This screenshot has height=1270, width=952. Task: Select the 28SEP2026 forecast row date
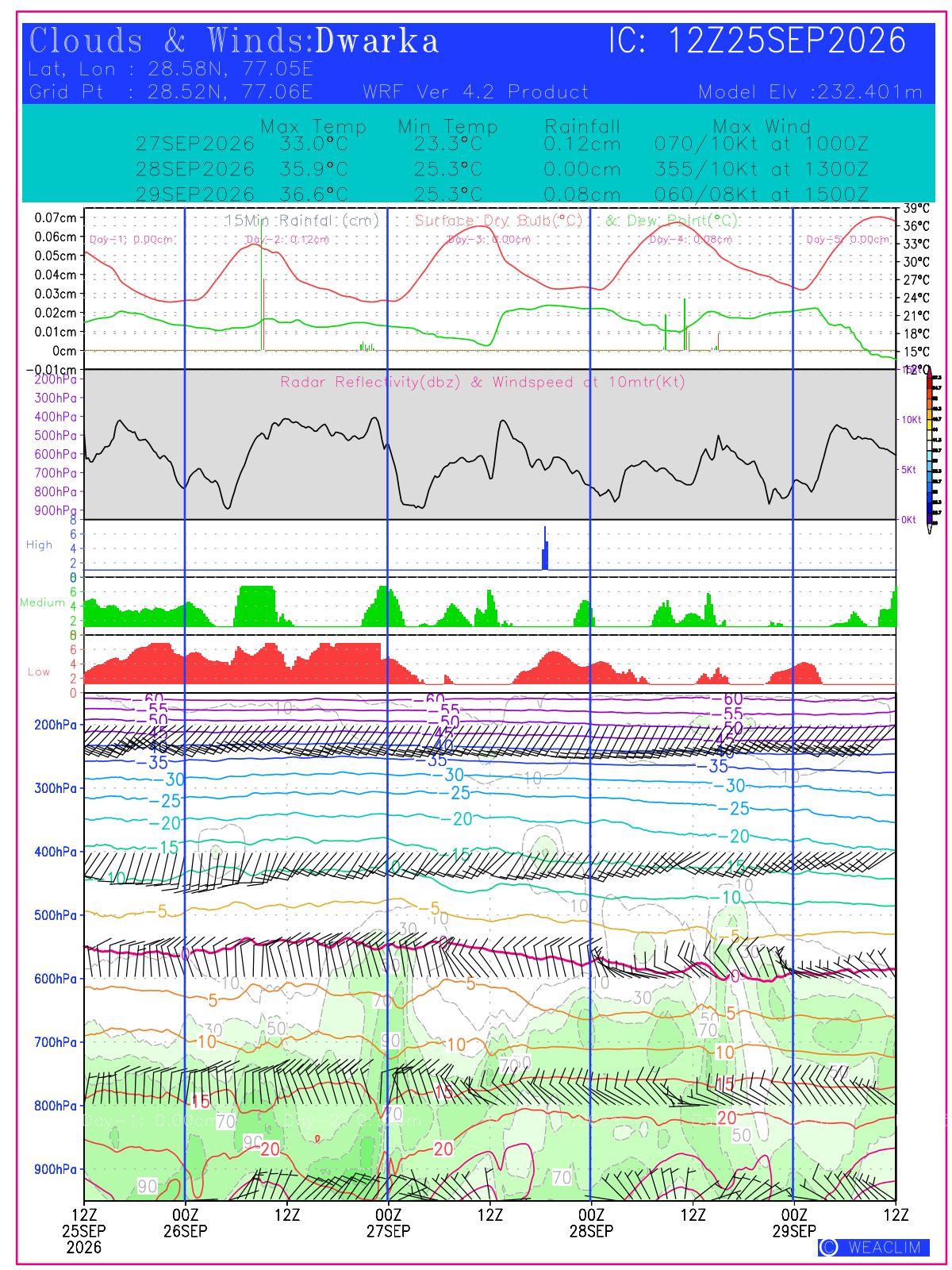click(x=195, y=169)
